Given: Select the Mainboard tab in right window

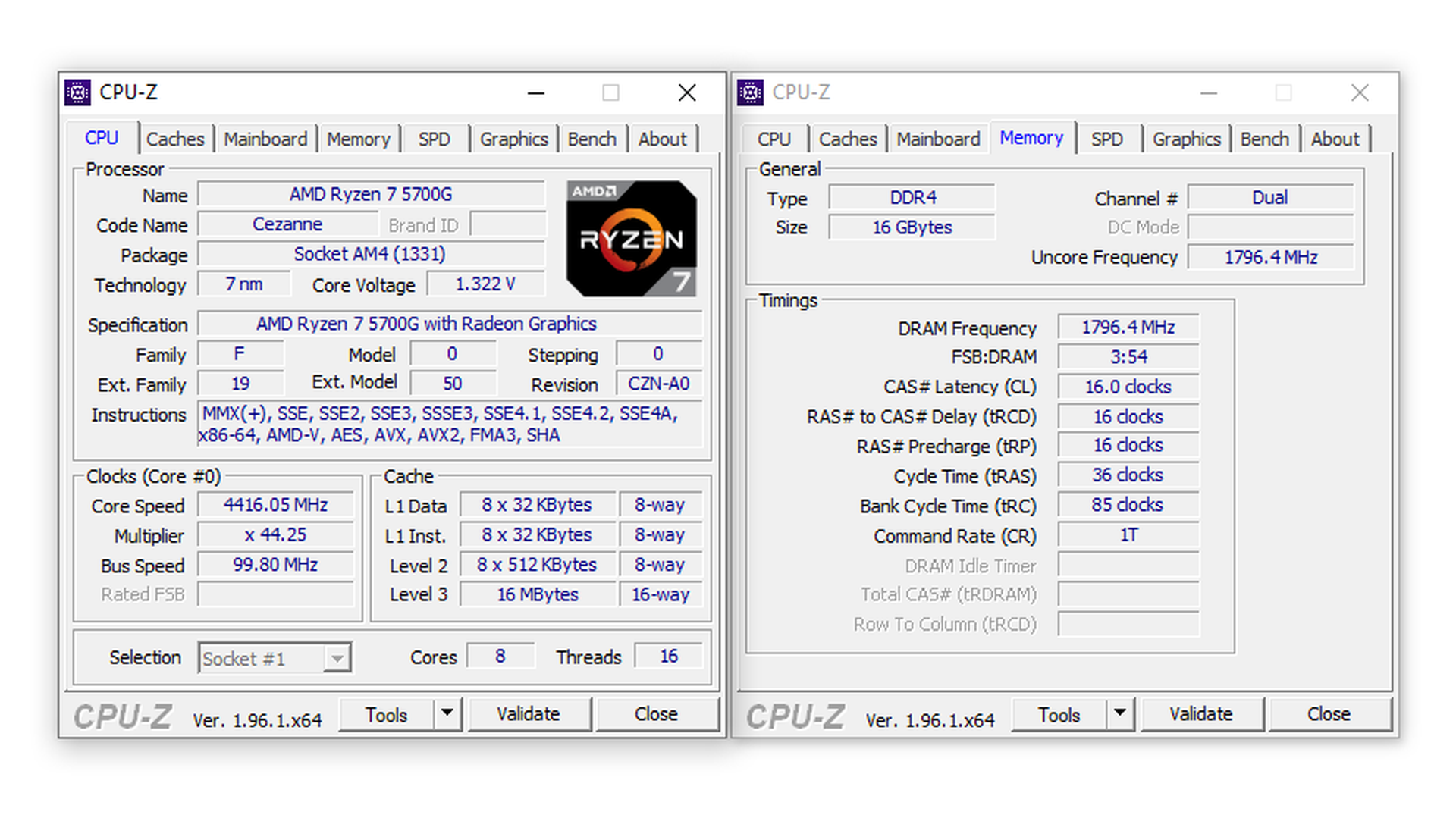Looking at the screenshot, I should click(x=938, y=139).
